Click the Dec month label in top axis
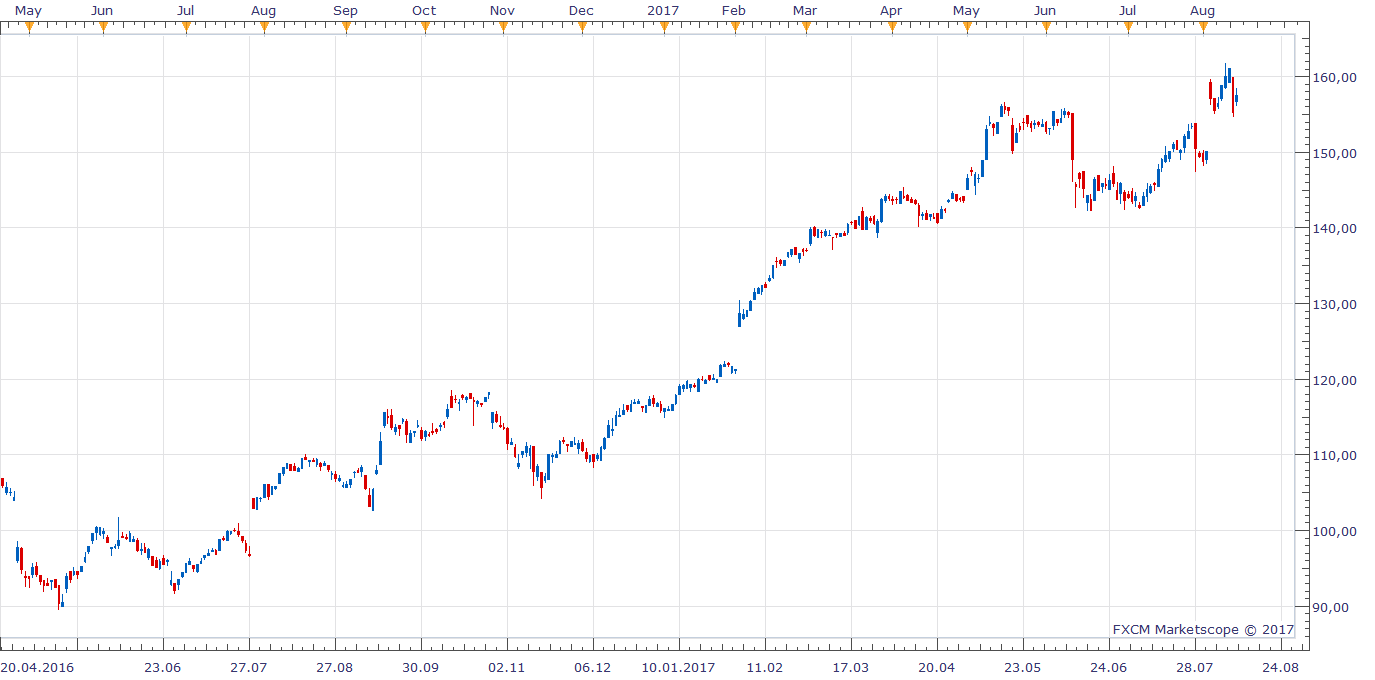The width and height of the screenshot is (1375, 680). [581, 11]
